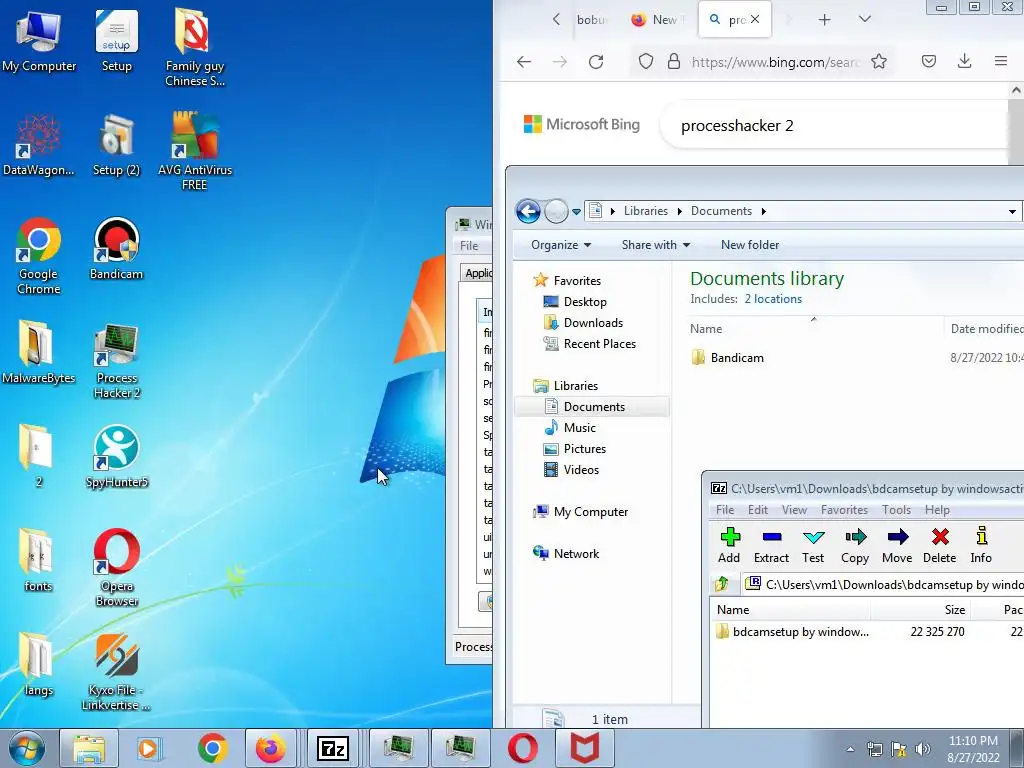Open Firefox downloads panel
Image resolution: width=1024 pixels, height=768 pixels.
click(965, 61)
